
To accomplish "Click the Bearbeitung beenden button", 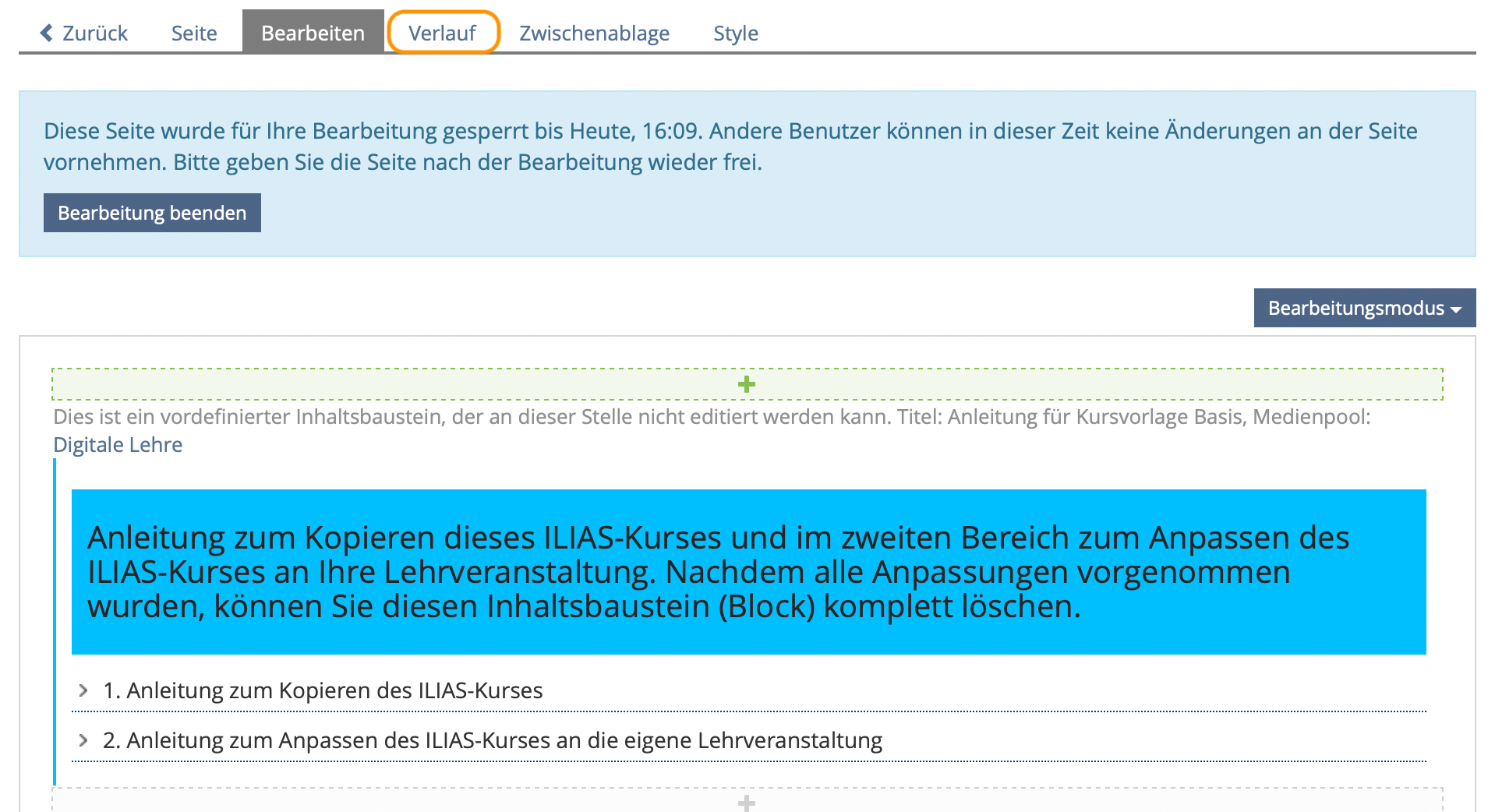I will coord(152,213).
